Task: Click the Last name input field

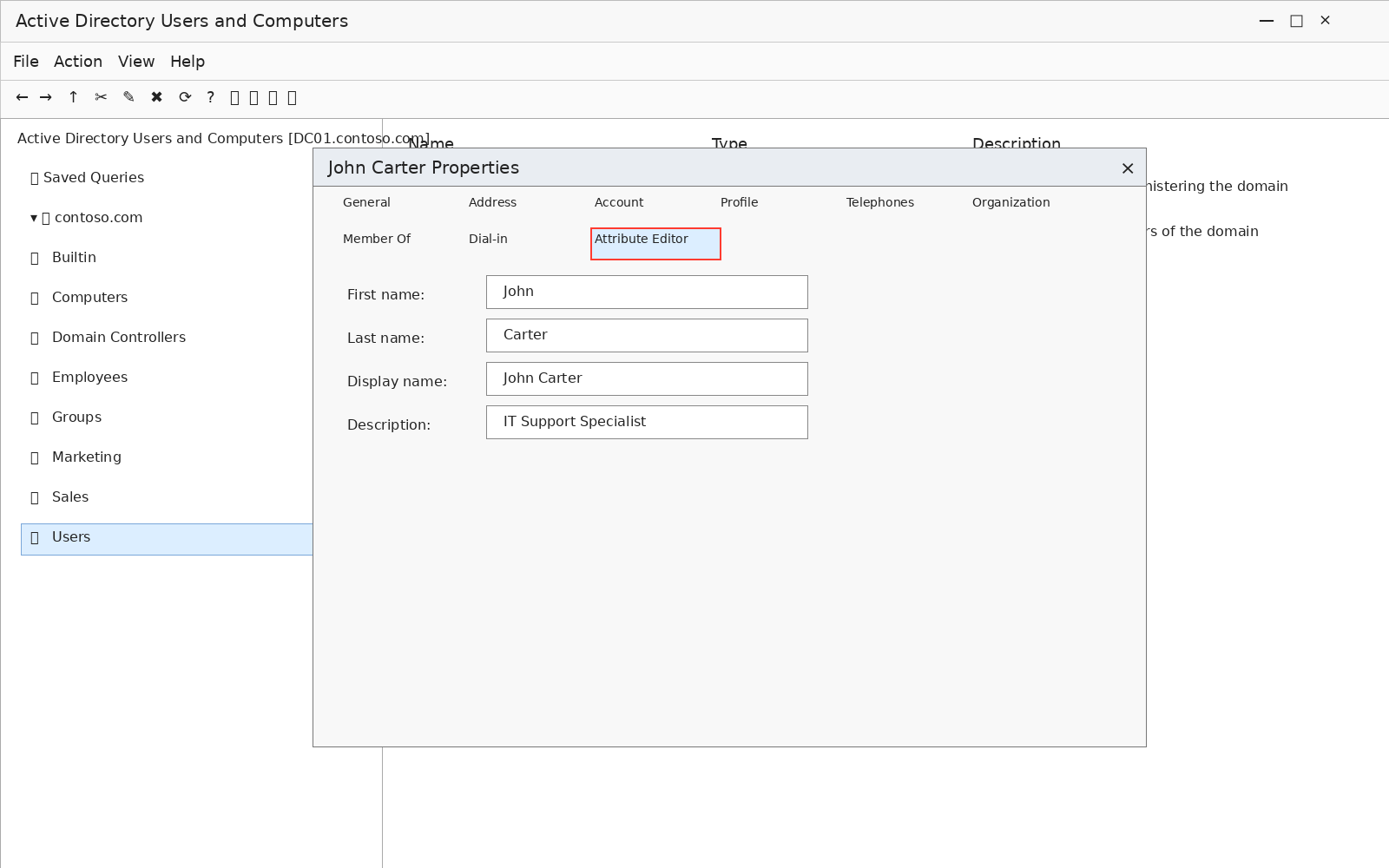Action: [x=647, y=335]
